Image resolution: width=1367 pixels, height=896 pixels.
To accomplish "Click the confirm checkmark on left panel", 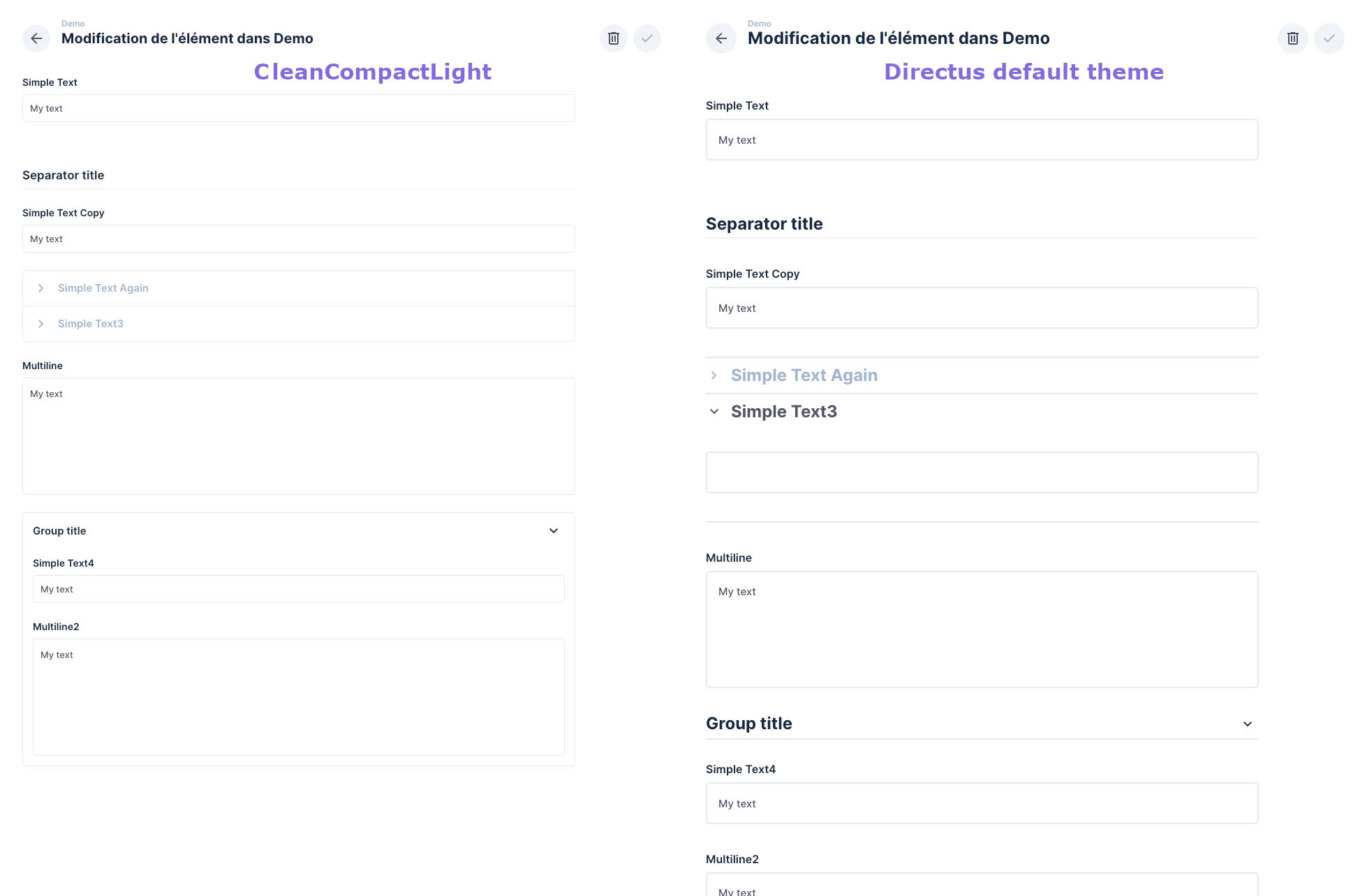I will 647,37.
